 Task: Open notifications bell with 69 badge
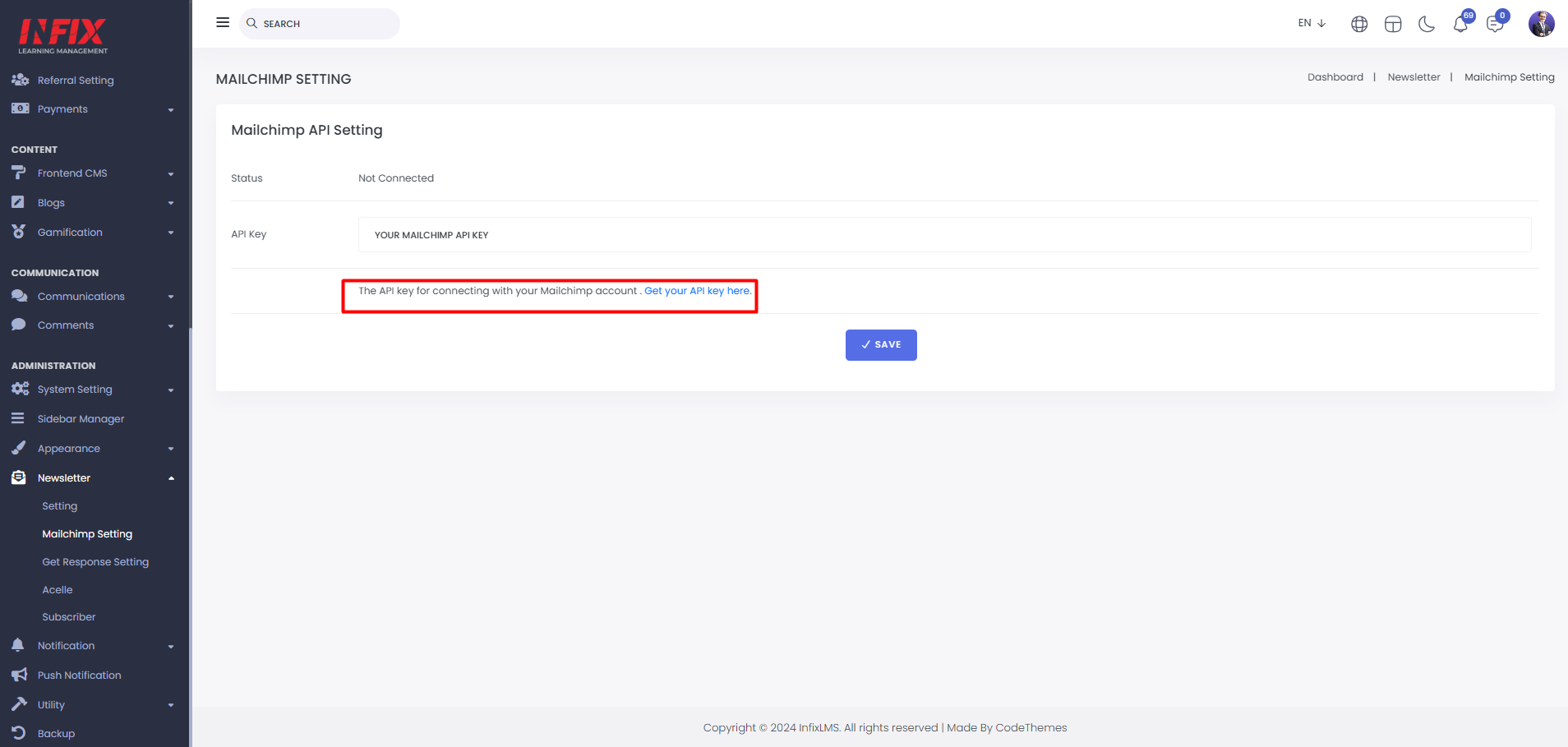coord(1461,23)
